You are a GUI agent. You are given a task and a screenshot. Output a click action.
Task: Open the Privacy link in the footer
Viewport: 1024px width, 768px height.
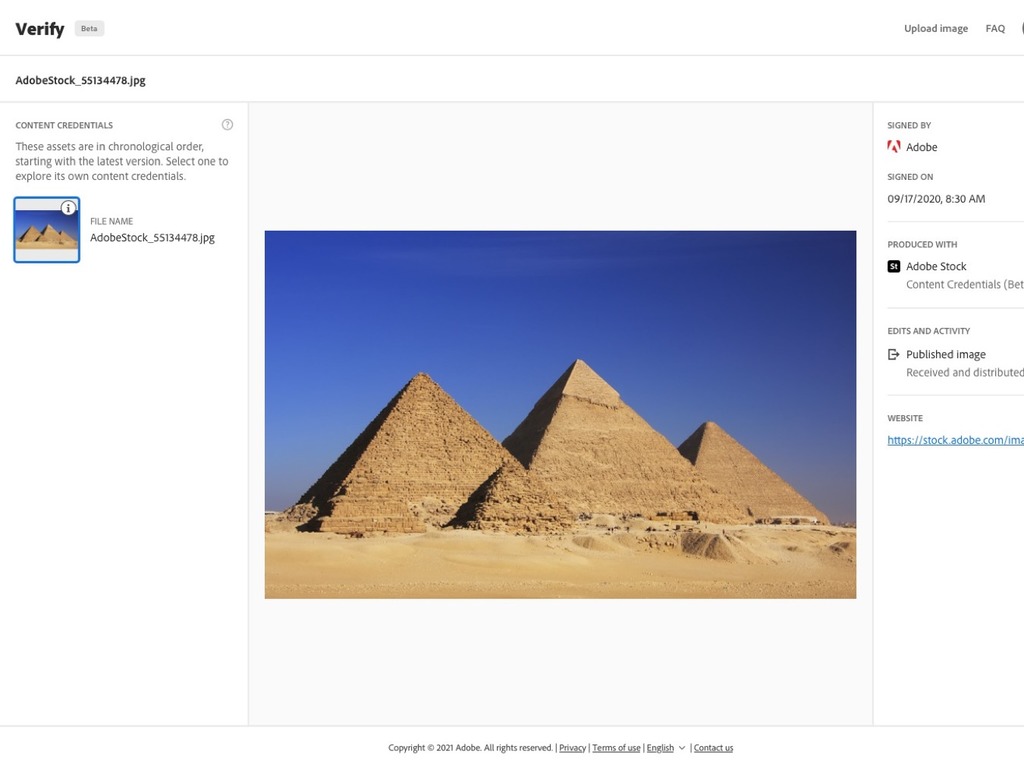point(572,748)
